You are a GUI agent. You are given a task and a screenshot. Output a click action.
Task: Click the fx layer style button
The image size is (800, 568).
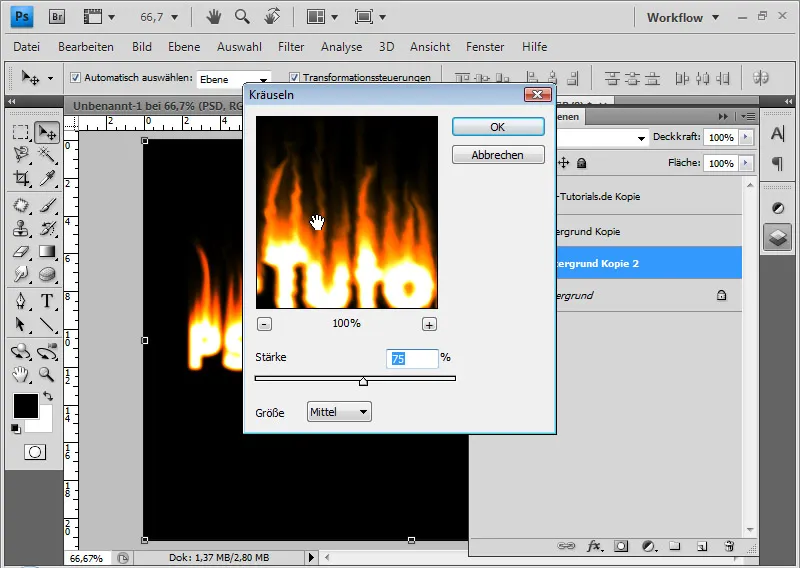click(x=594, y=547)
